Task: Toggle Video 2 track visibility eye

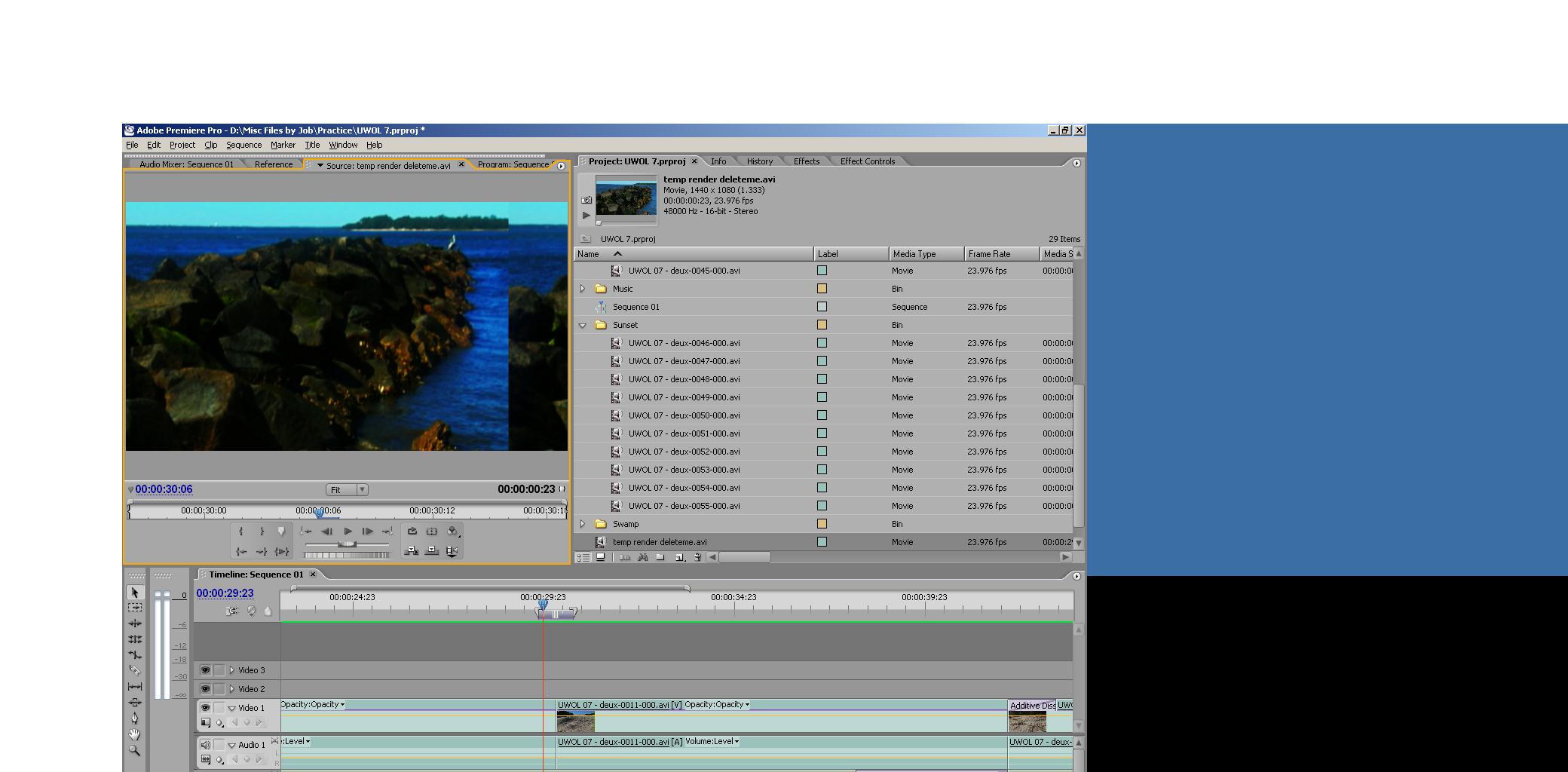Action: click(205, 689)
